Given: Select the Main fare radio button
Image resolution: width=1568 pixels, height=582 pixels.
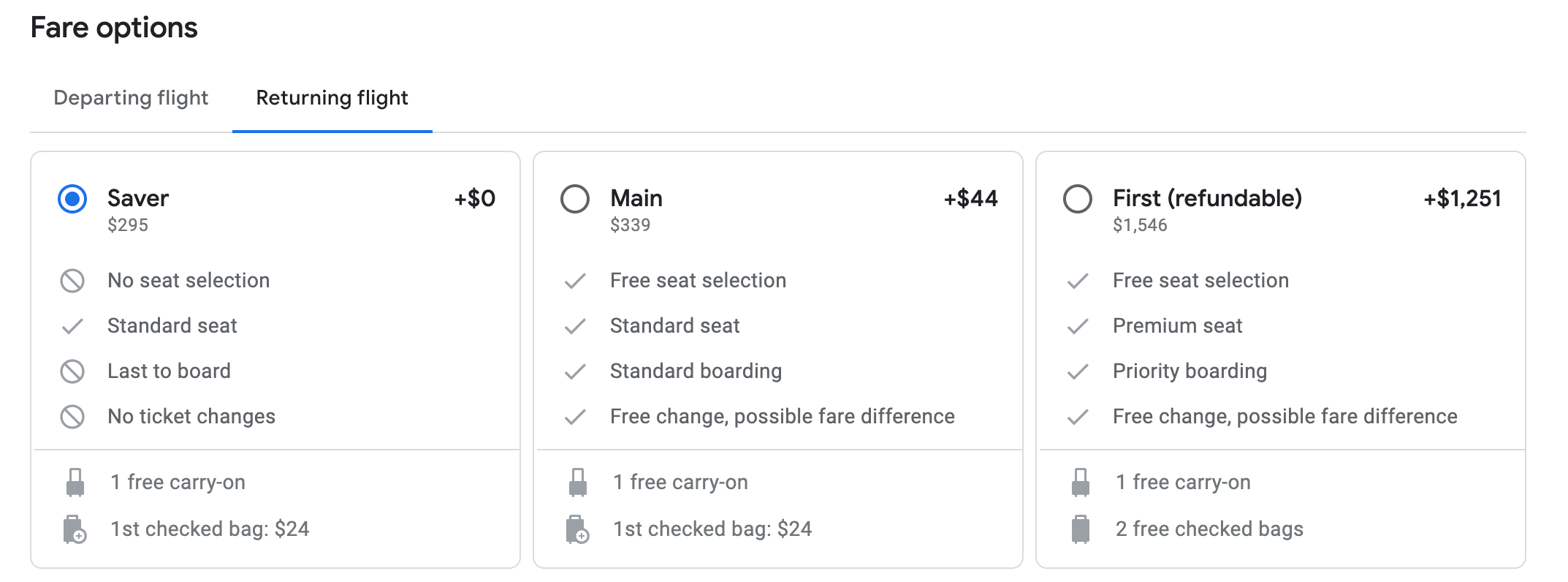Looking at the screenshot, I should point(575,199).
